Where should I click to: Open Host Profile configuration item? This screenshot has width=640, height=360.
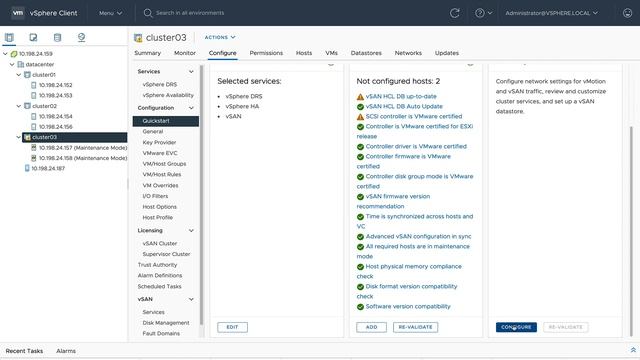click(x=158, y=218)
